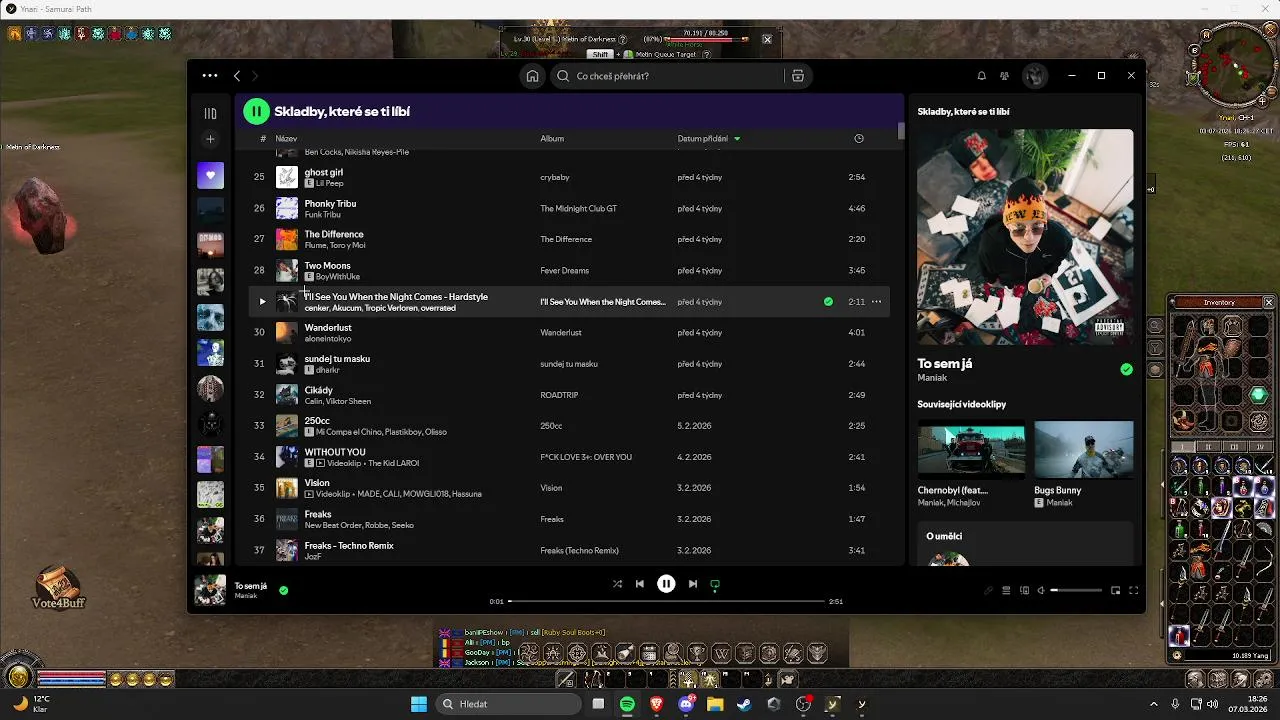Image resolution: width=1280 pixels, height=720 pixels.
Task: Switch to inventory tab IV in game
Action: tap(1259, 447)
